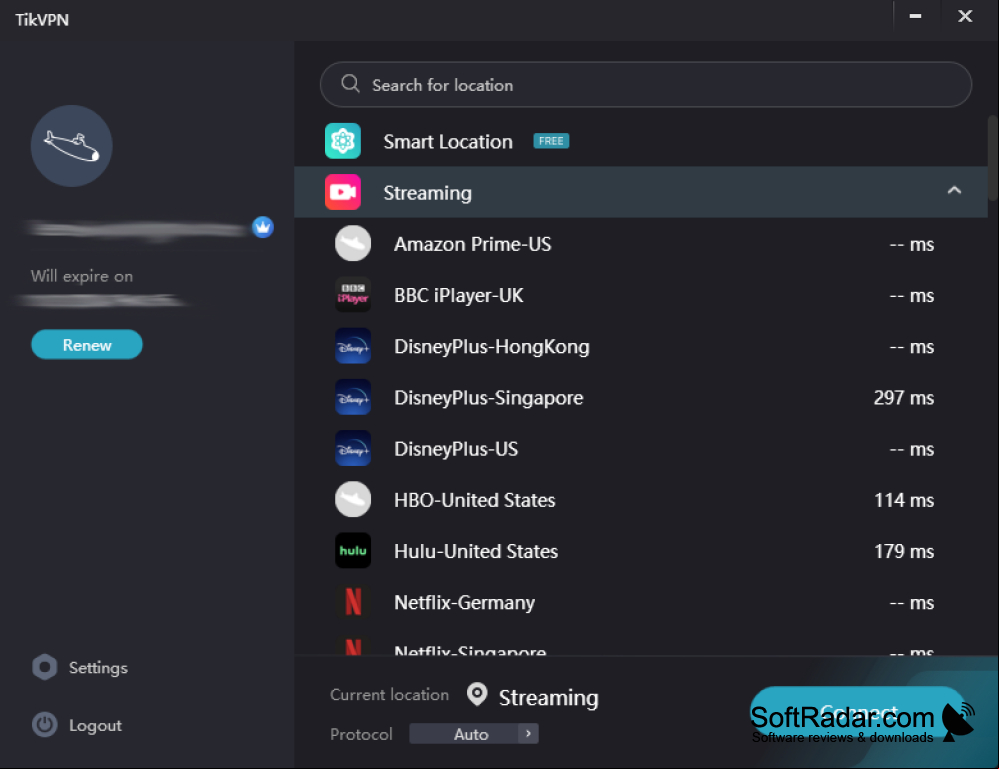Select the Smart Location entry

tap(641, 141)
